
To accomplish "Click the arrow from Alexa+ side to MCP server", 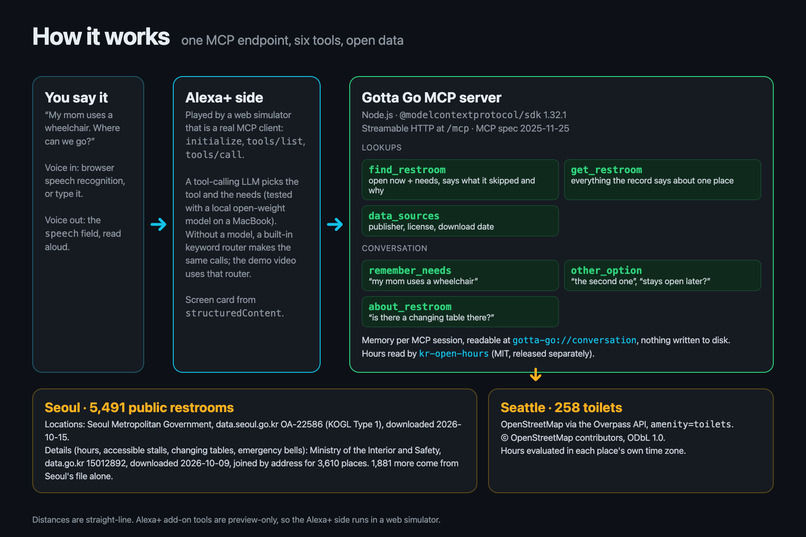I will 335,225.
